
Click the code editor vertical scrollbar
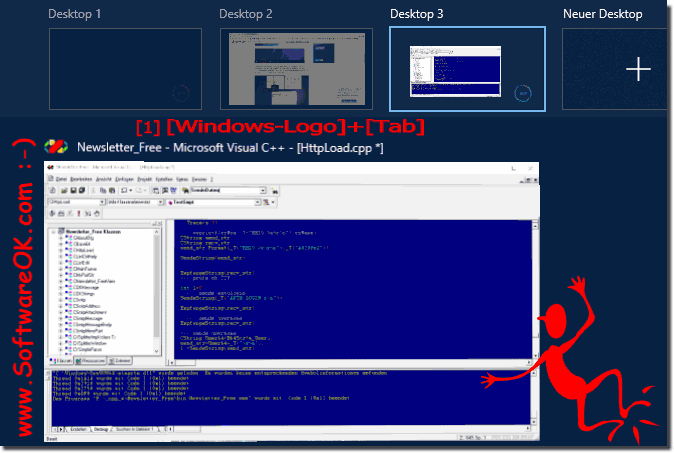pos(535,290)
